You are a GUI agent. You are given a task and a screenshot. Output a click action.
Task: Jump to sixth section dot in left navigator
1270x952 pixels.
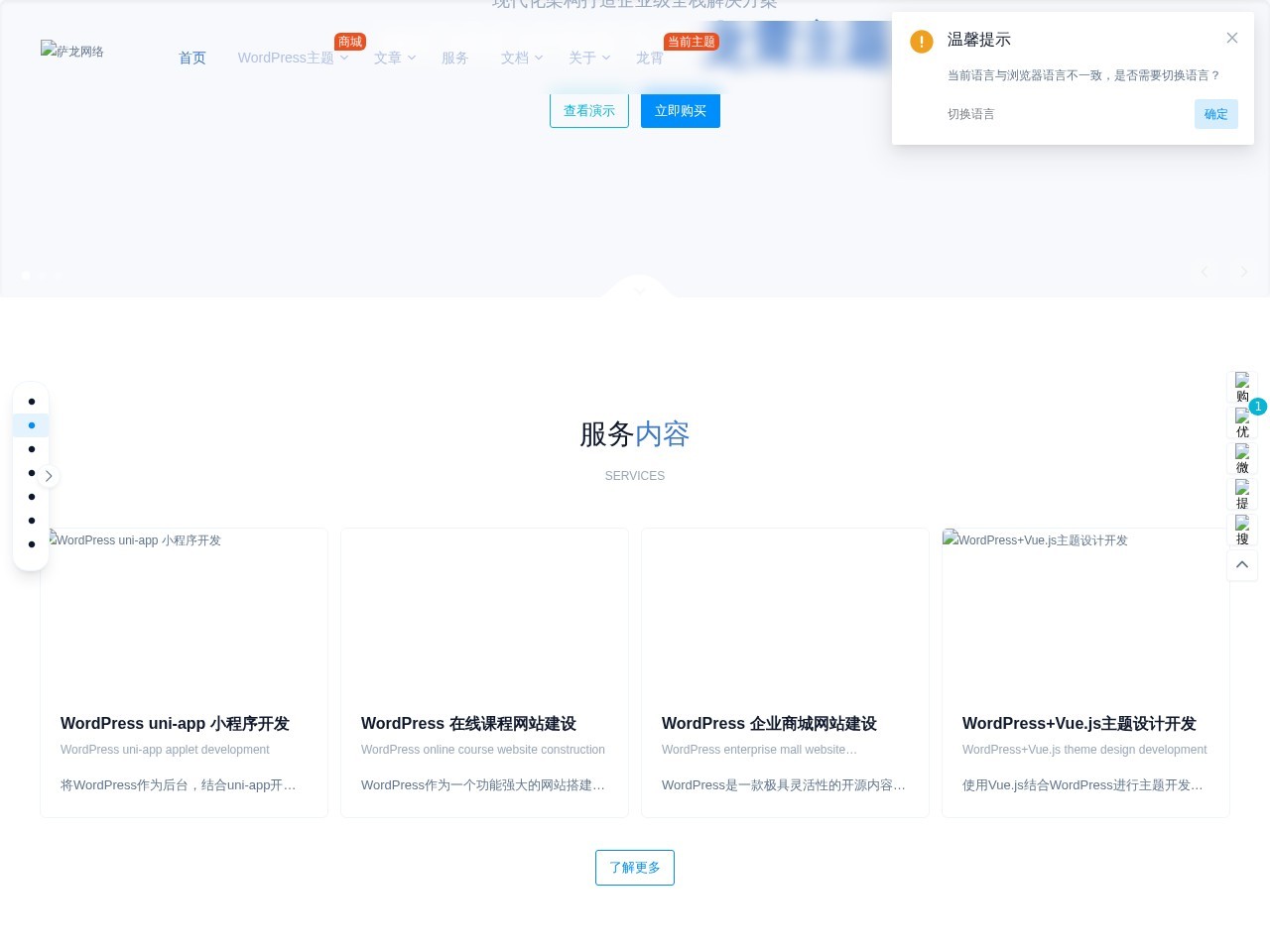(x=32, y=521)
